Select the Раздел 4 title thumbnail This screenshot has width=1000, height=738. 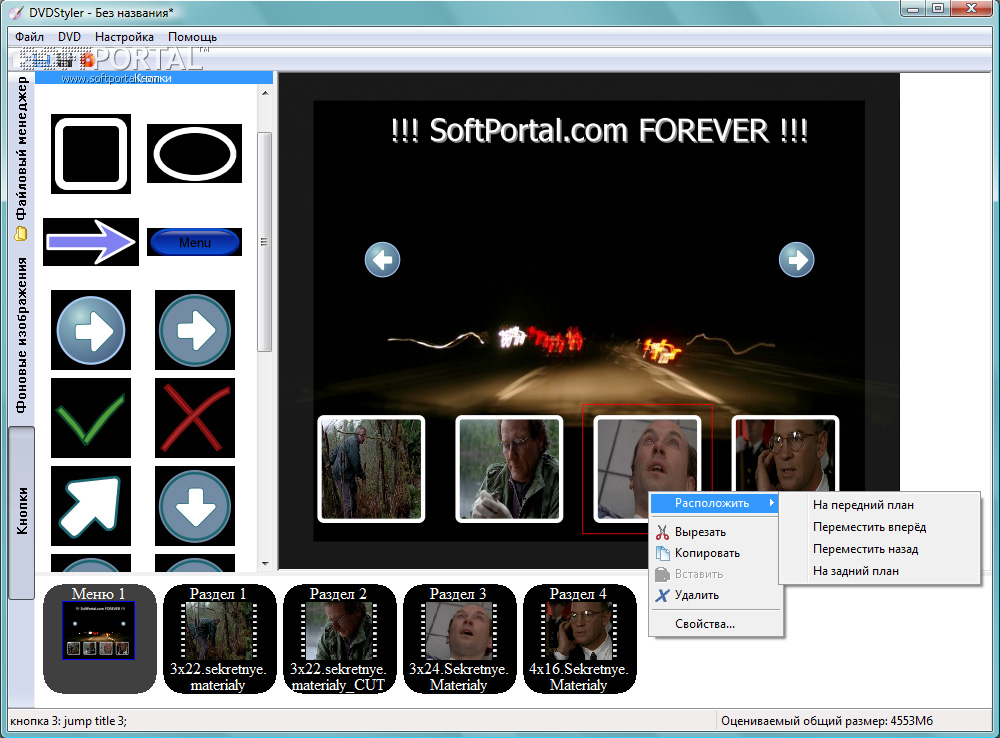(x=579, y=638)
